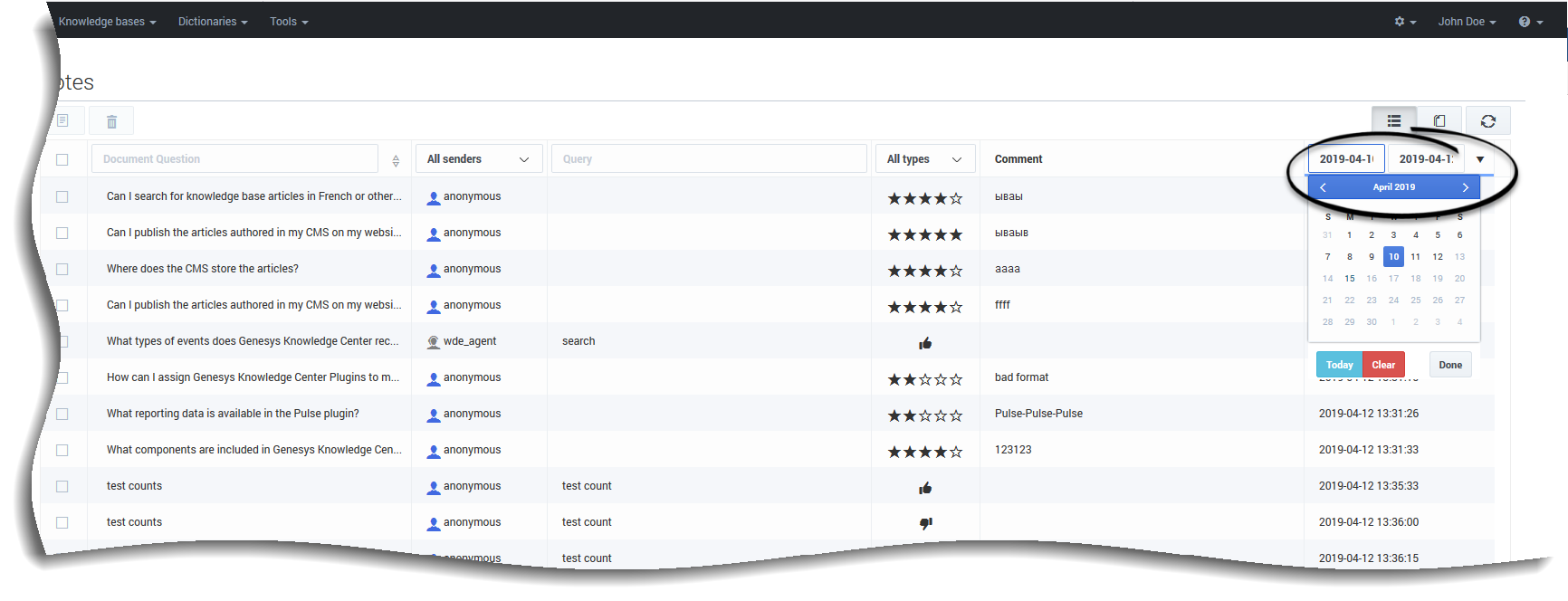
Task: Switch to list view icon
Action: (1393, 120)
